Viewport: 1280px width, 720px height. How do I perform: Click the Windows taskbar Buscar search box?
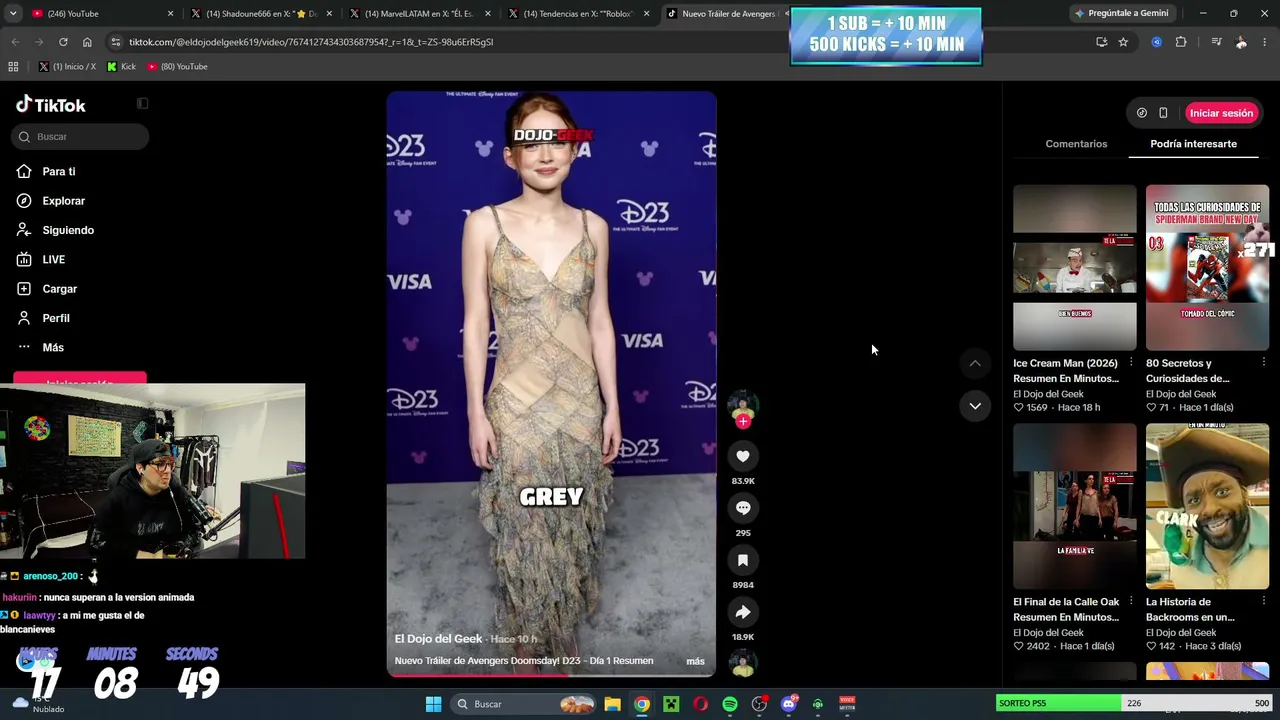click(x=521, y=704)
